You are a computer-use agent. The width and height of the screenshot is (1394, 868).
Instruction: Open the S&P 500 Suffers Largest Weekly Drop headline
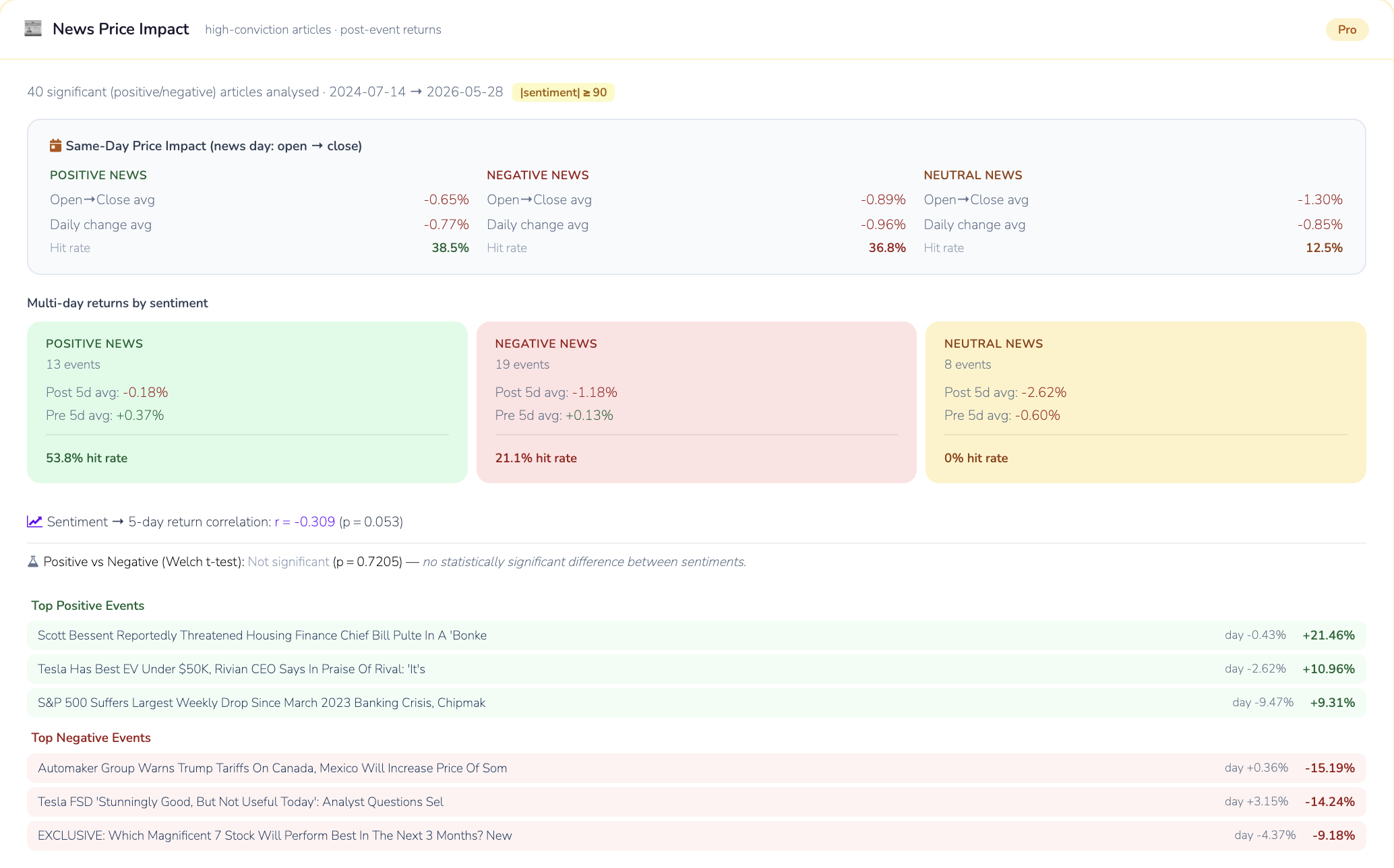click(x=262, y=703)
